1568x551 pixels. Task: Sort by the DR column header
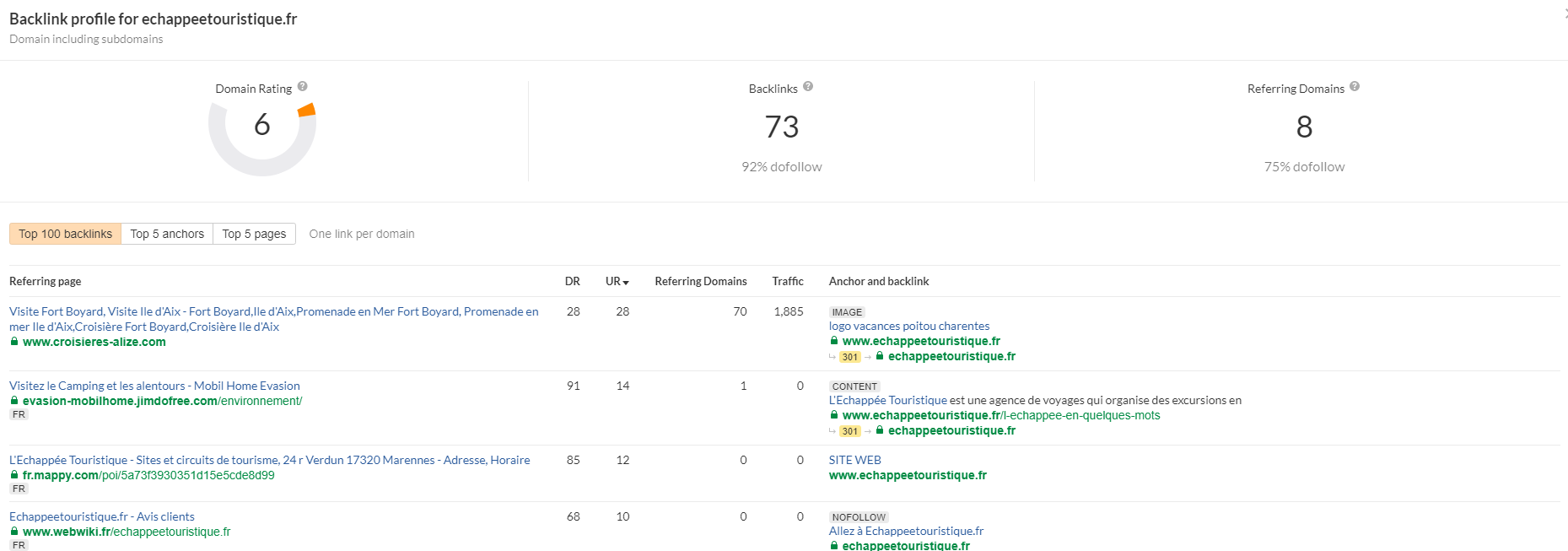point(573,281)
